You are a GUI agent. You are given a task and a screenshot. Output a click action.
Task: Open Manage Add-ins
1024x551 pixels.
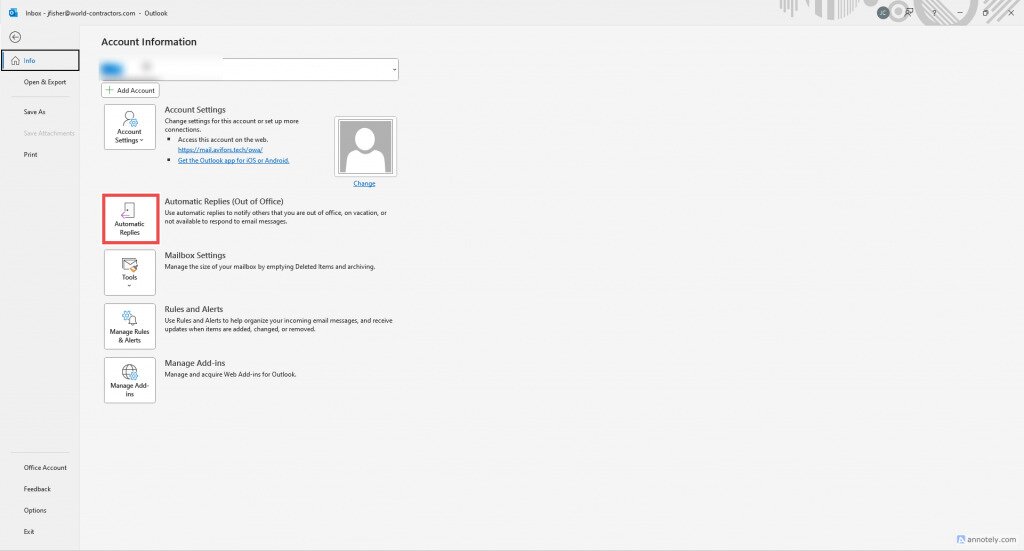click(x=129, y=380)
